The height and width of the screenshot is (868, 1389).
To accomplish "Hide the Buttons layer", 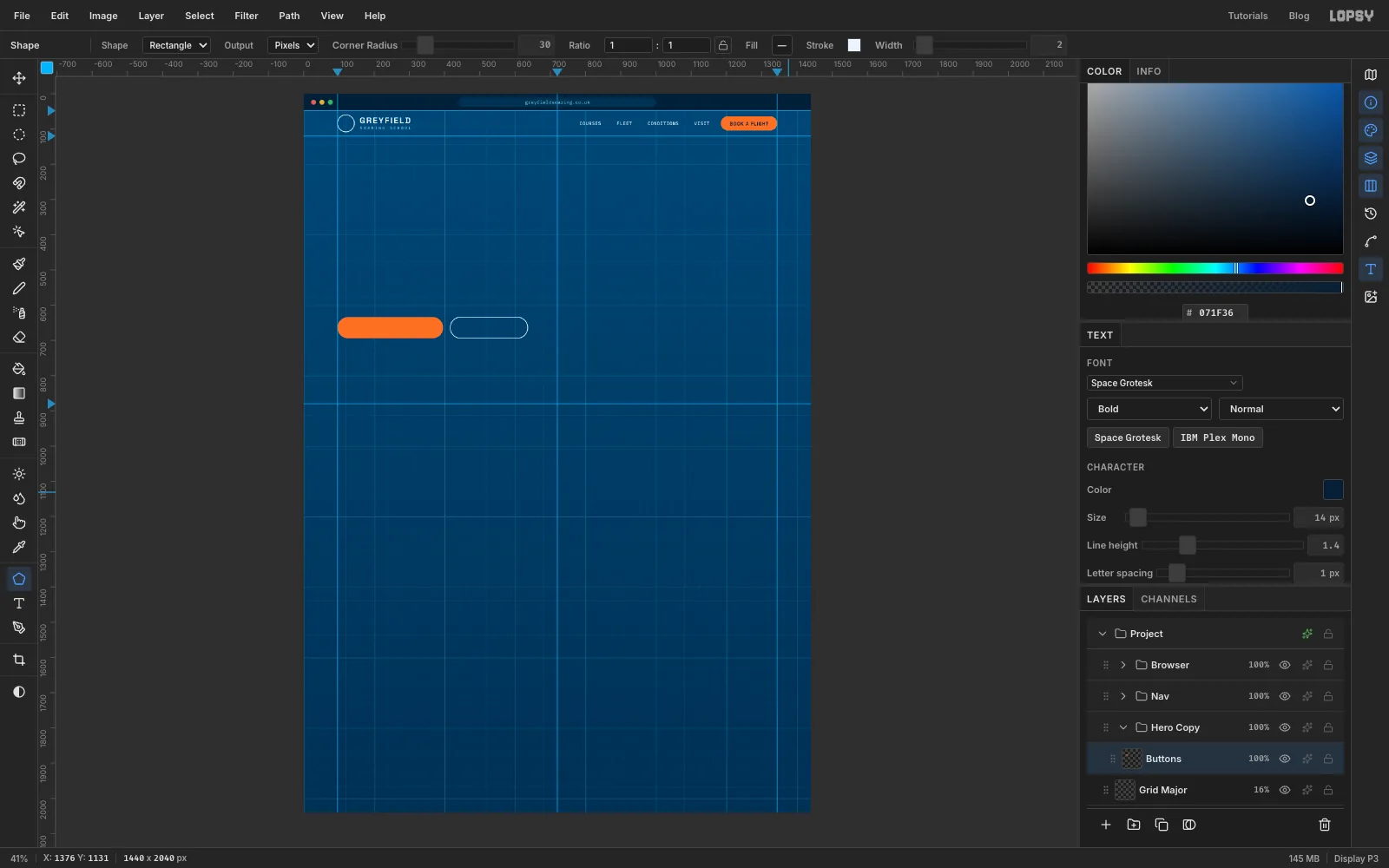I will (1285, 759).
